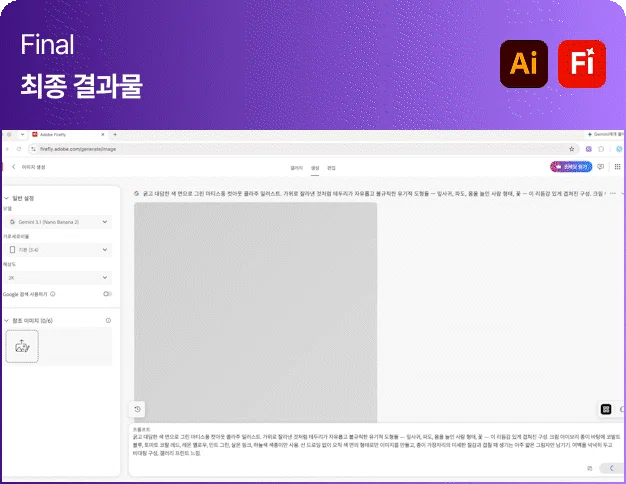Open a new browser tab
Viewport: 626px width, 484px height.
115,135
